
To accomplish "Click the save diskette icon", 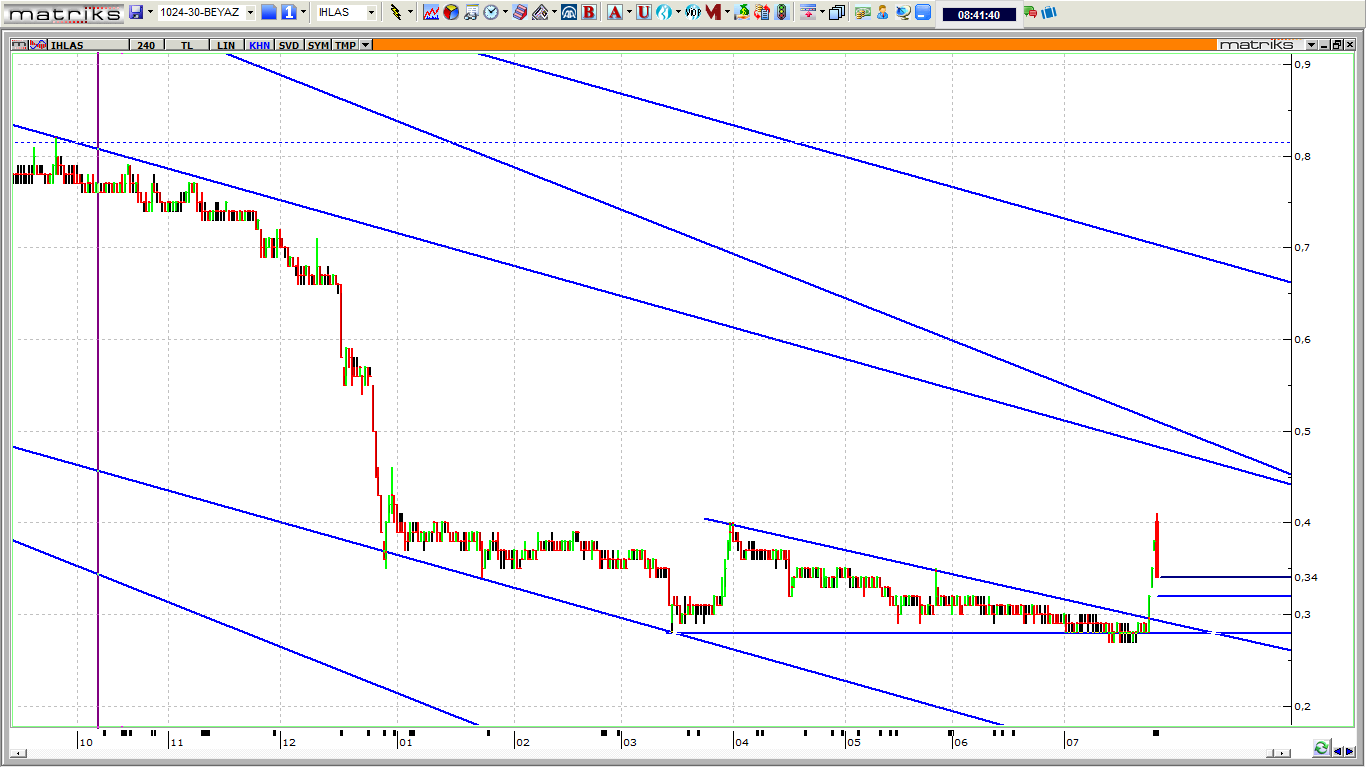I will pyautogui.click(x=136, y=12).
